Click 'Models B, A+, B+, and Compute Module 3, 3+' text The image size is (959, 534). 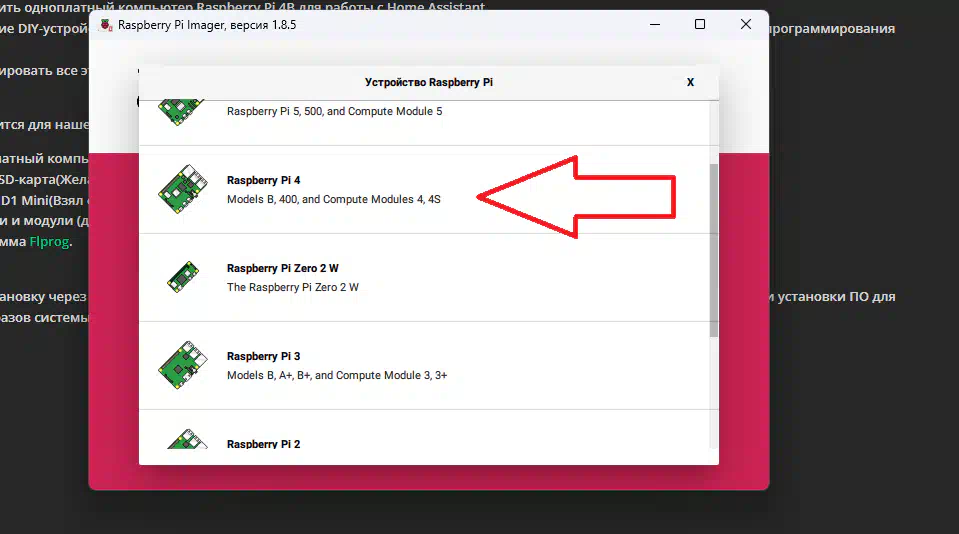coord(337,376)
